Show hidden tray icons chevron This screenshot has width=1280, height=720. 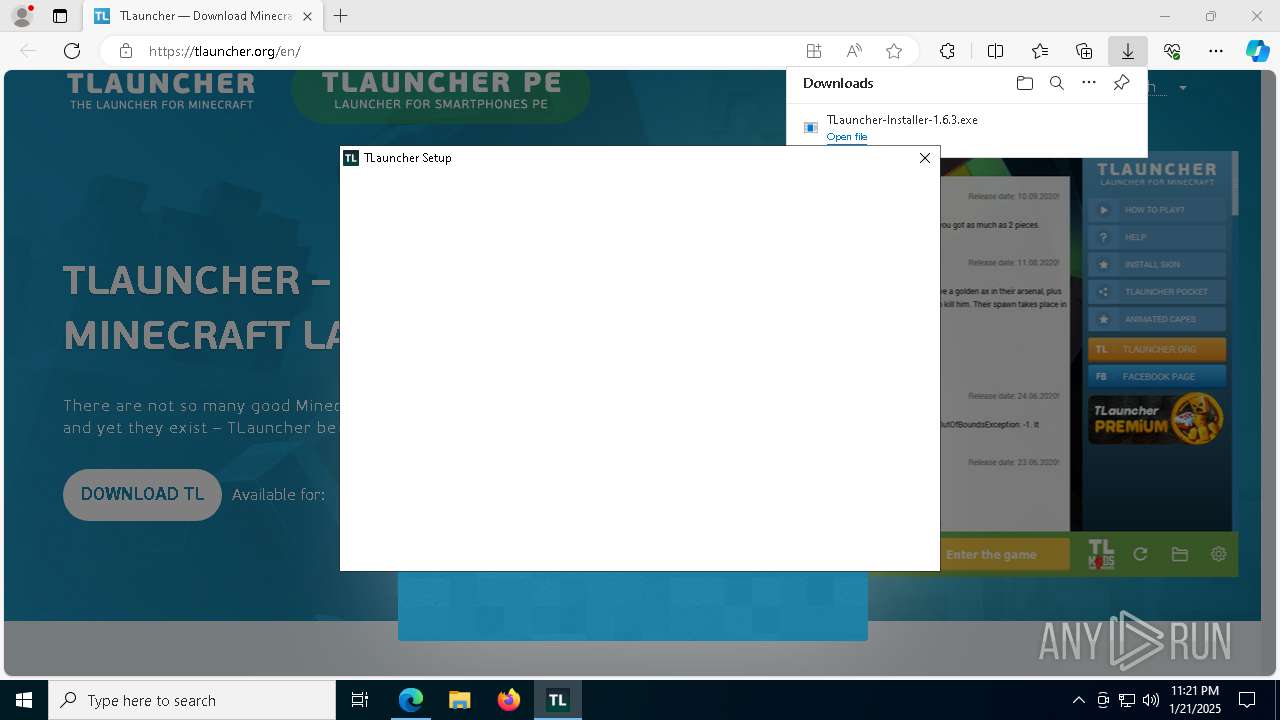click(x=1078, y=700)
